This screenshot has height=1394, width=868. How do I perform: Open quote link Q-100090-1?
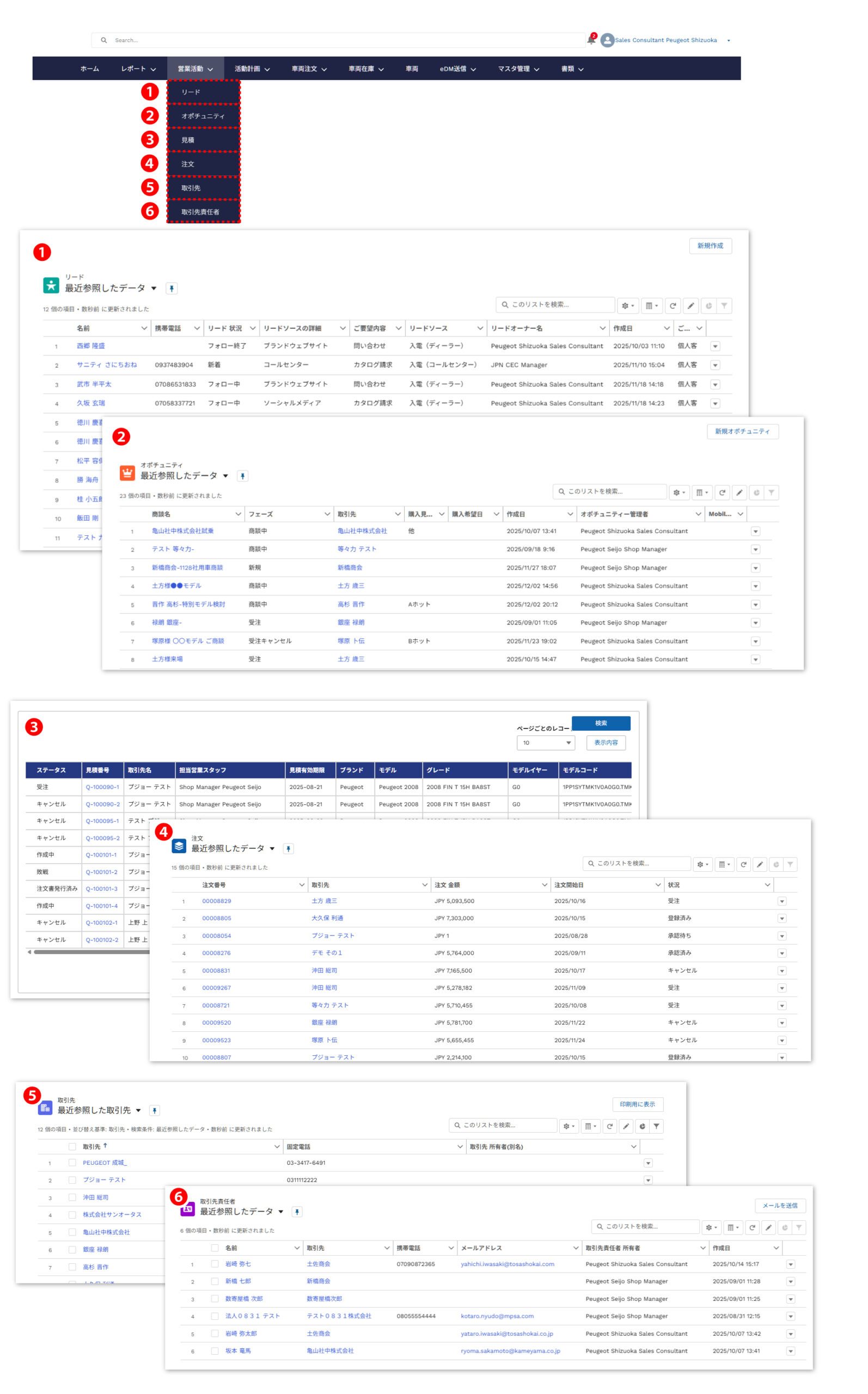(102, 787)
